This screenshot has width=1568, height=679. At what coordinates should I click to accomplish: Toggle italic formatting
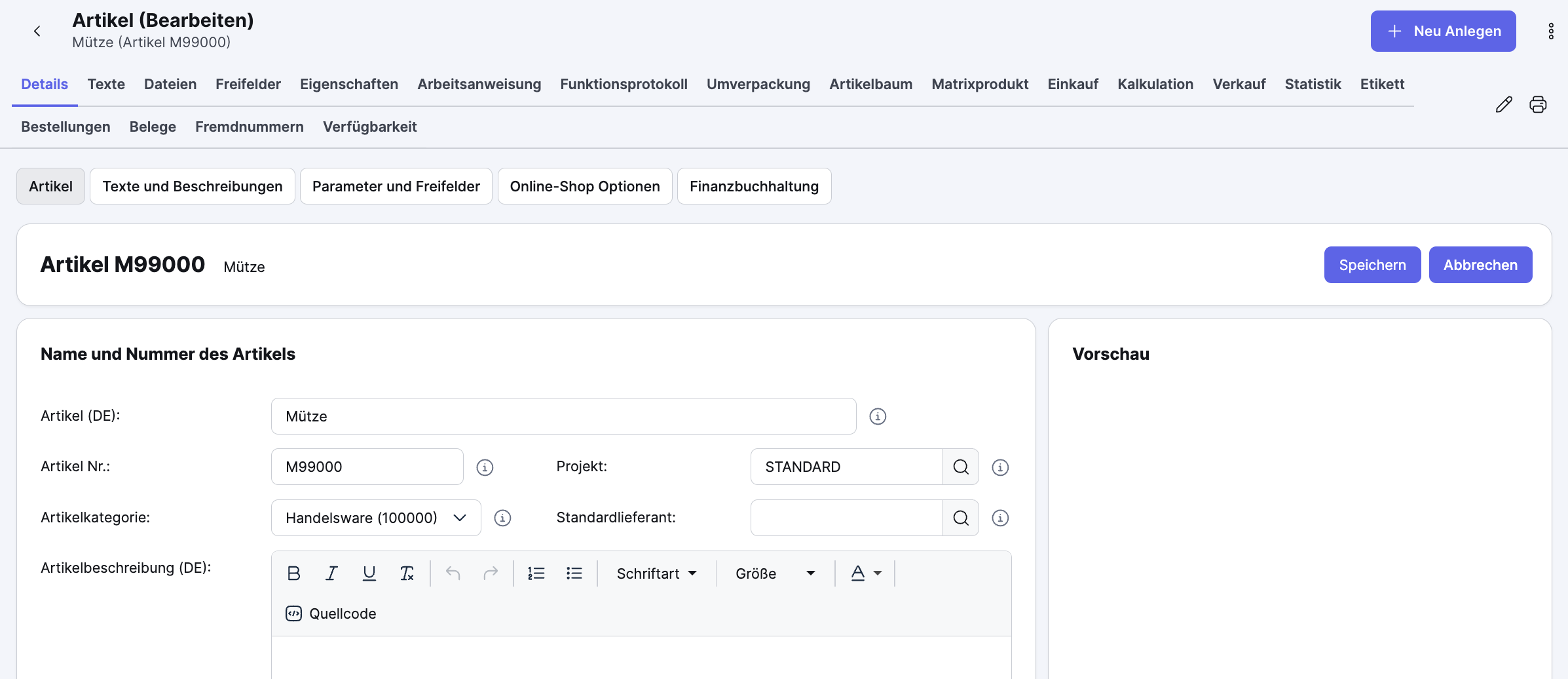tap(331, 573)
